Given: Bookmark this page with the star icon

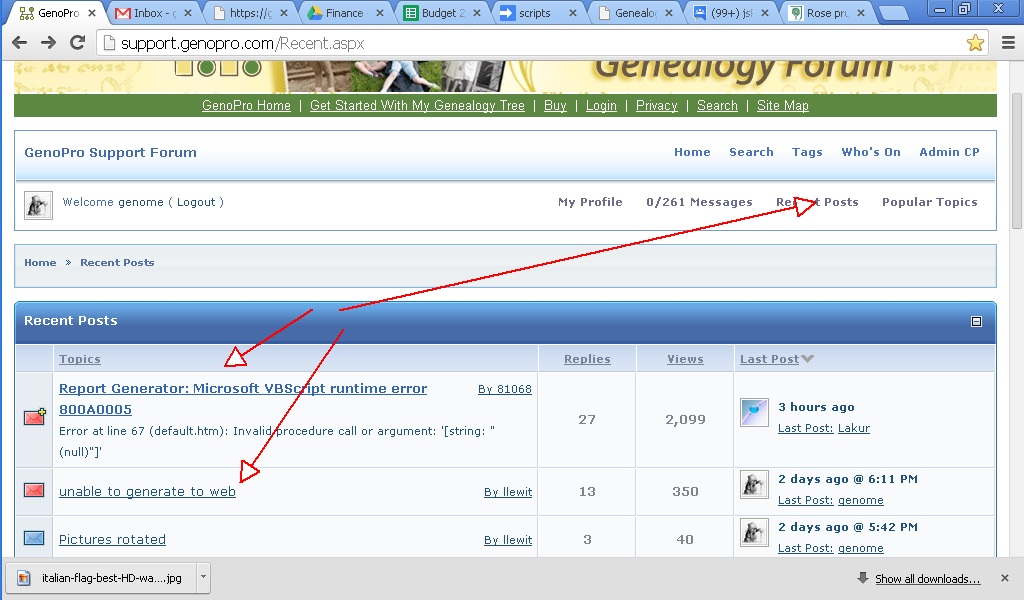Looking at the screenshot, I should (x=975, y=43).
